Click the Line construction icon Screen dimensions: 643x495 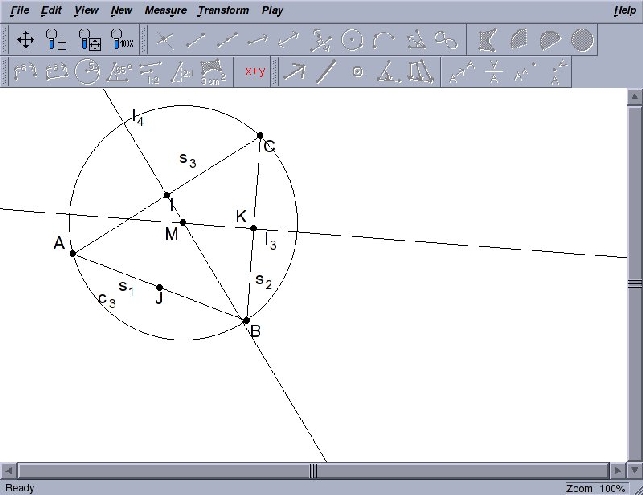(289, 41)
